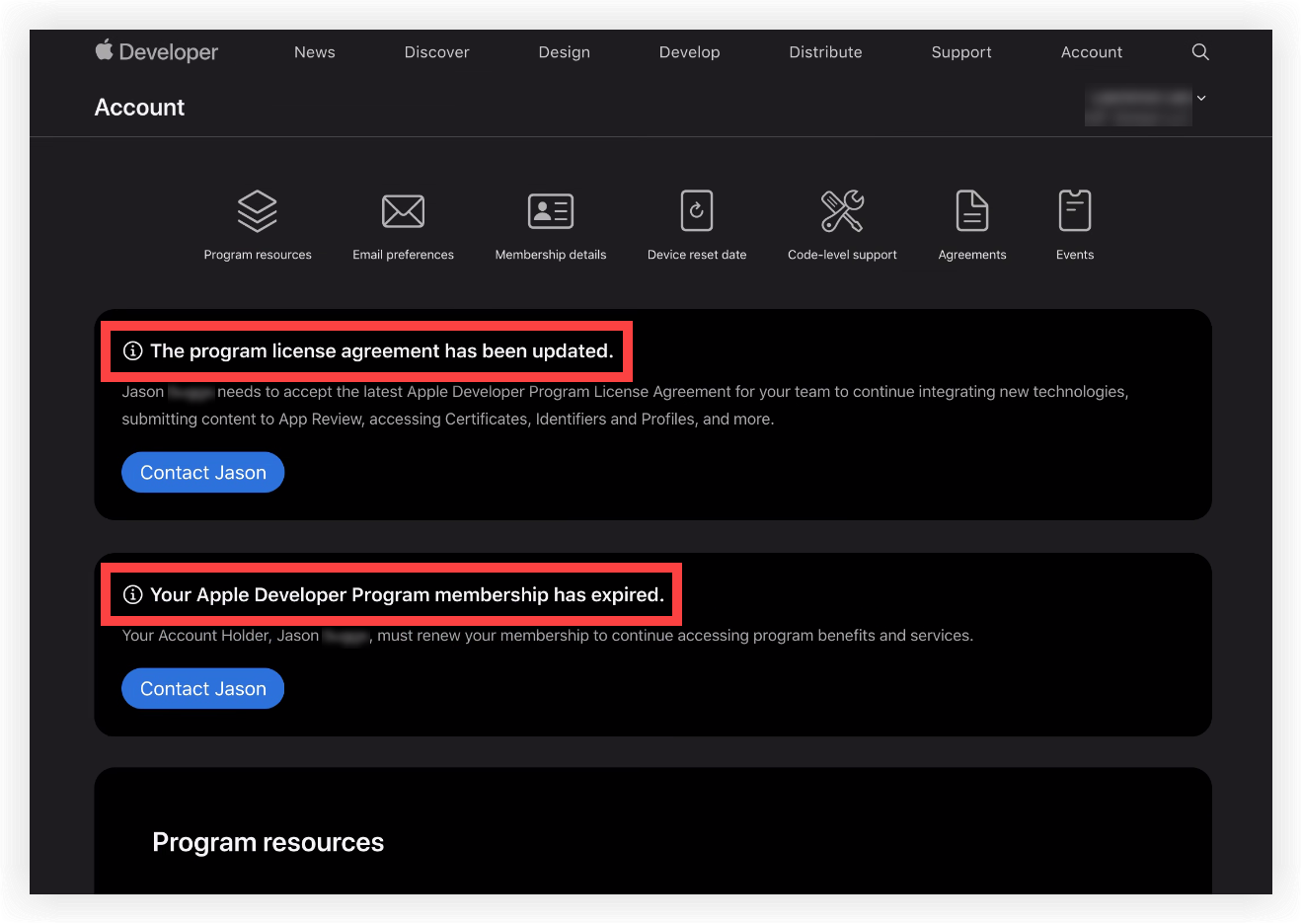Open the News menu item
The height and width of the screenshot is (924, 1302).
click(x=315, y=52)
